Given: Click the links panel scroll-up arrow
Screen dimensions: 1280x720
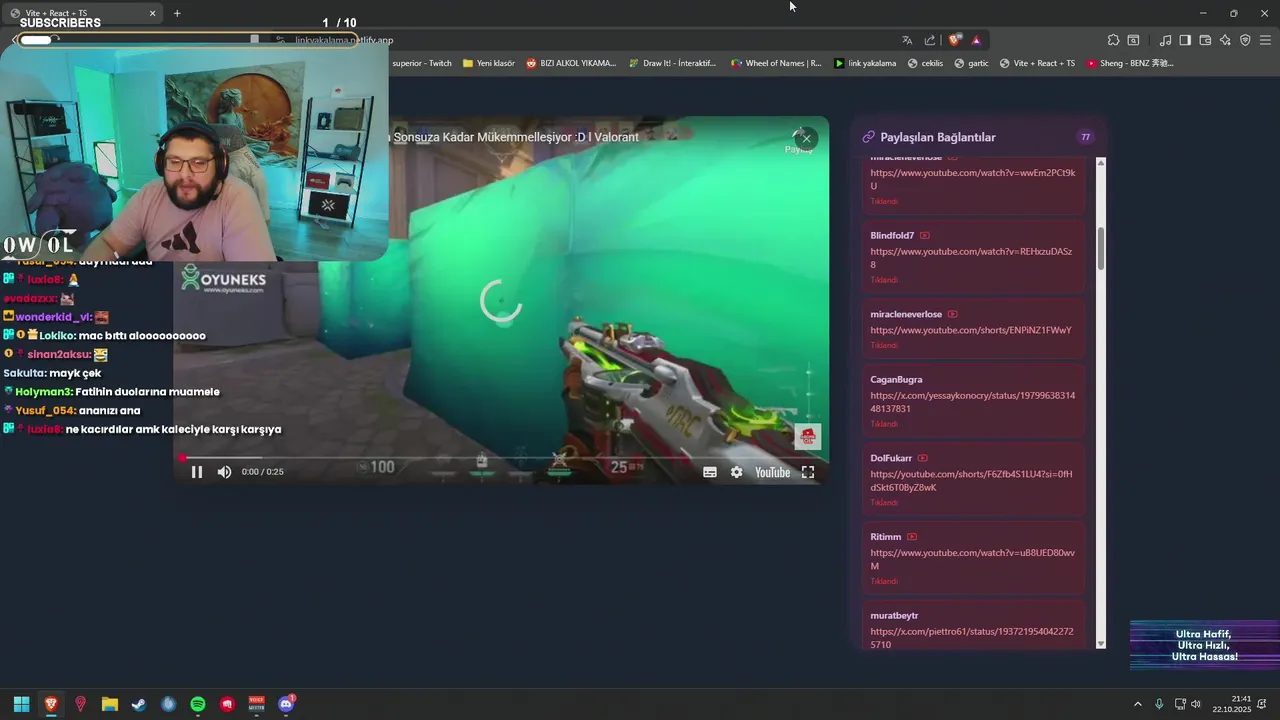Looking at the screenshot, I should (1101, 162).
